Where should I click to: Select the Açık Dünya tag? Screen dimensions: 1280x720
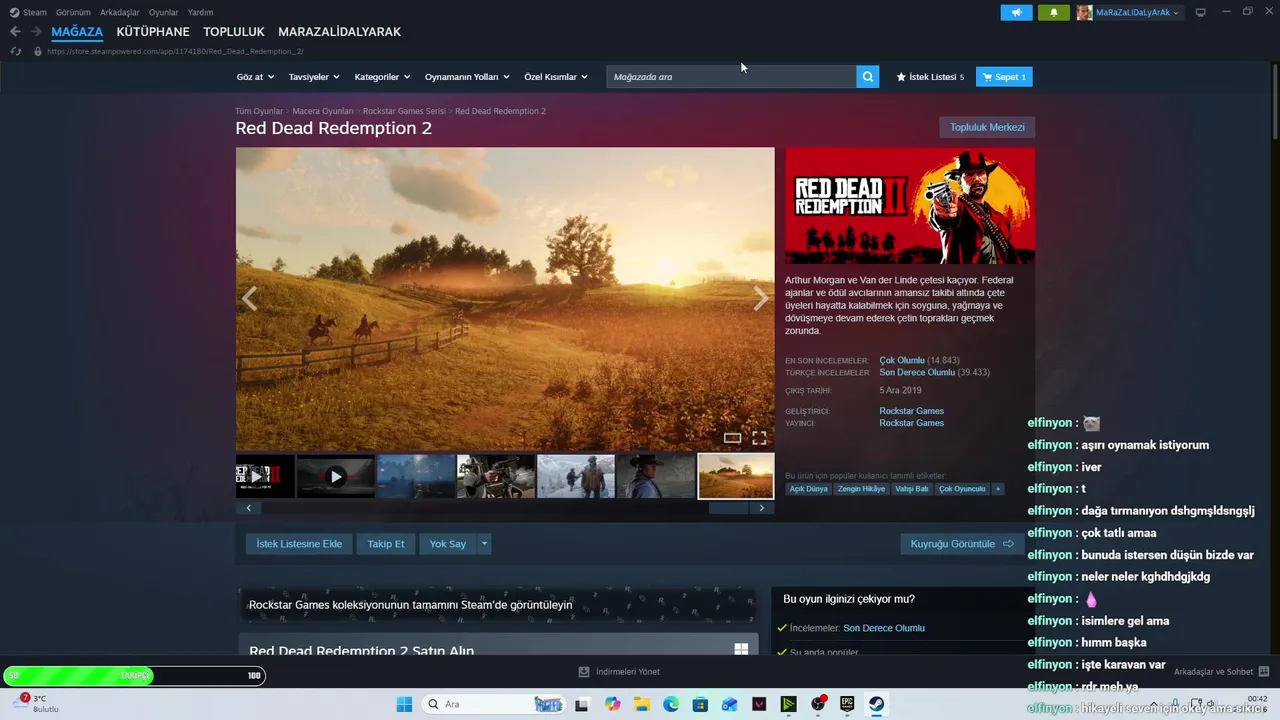pyautogui.click(x=809, y=489)
